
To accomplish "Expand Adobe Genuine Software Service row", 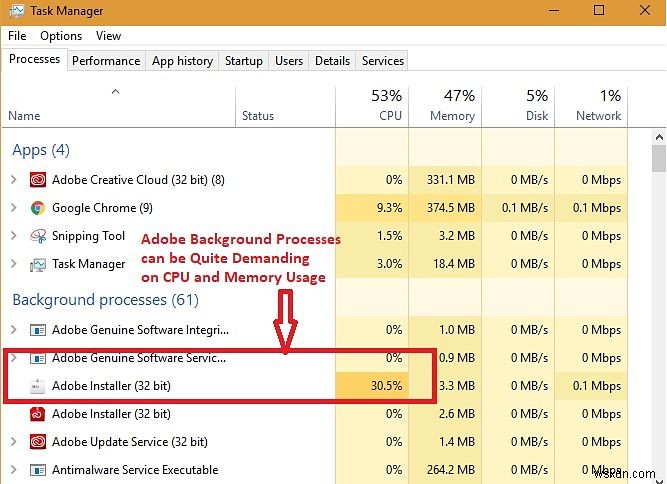I will [x=14, y=358].
